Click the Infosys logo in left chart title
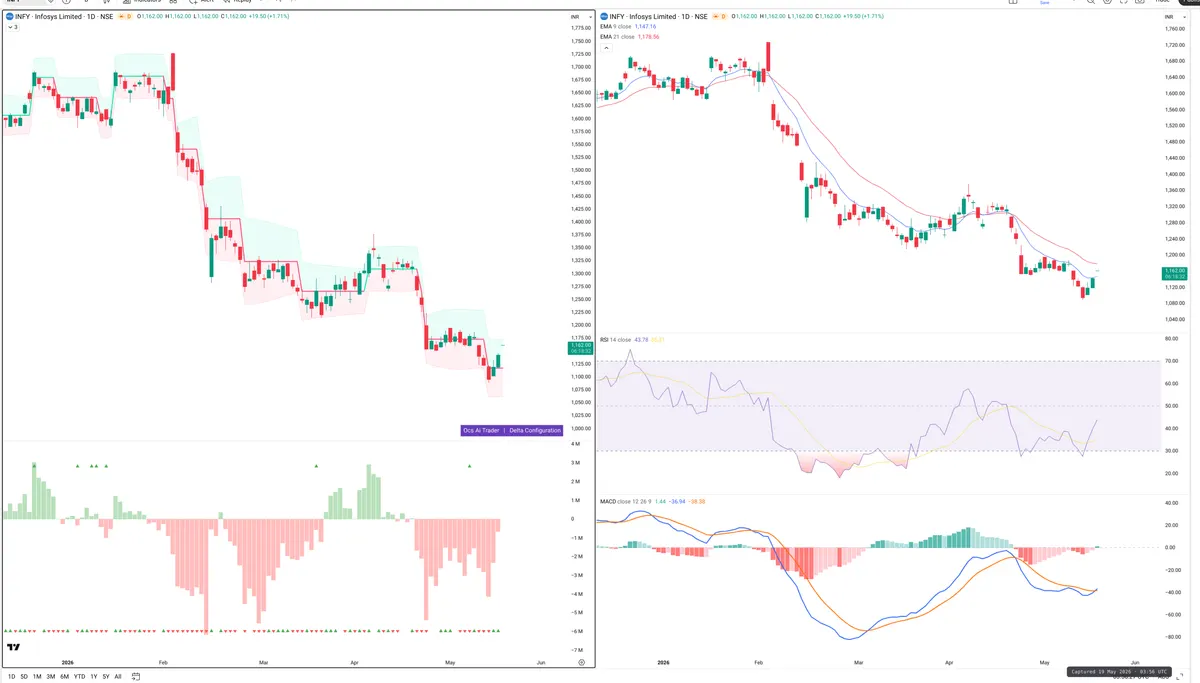The height and width of the screenshot is (683, 1200). 9,17
